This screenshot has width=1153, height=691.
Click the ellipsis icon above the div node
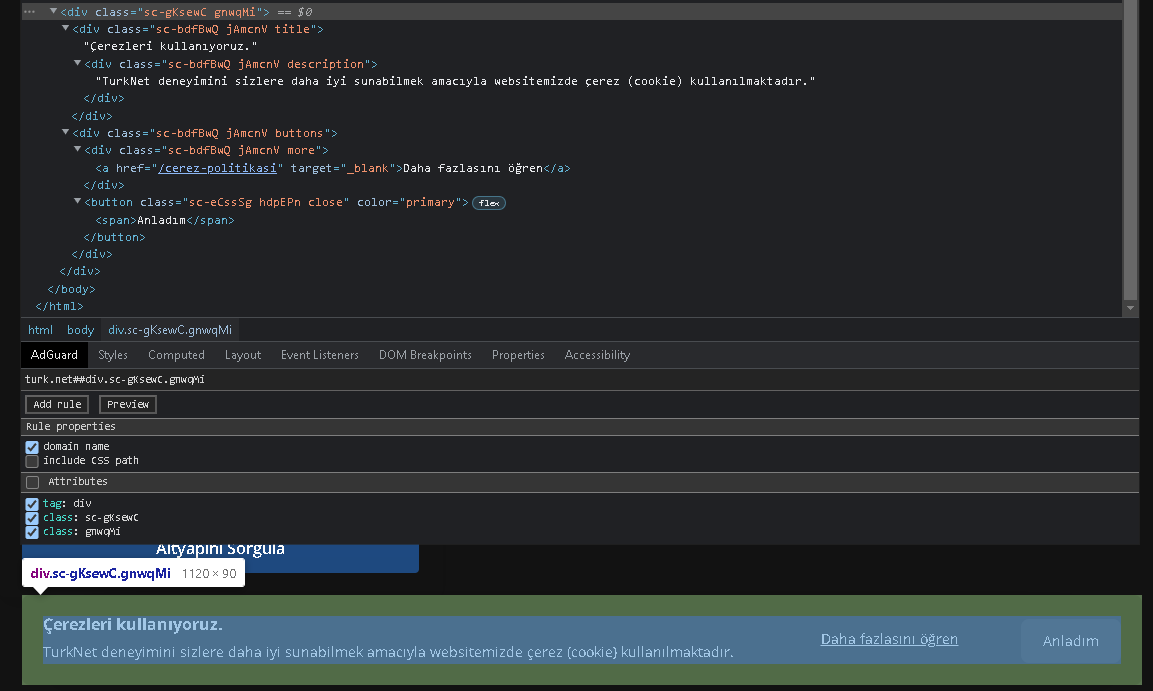[28, 11]
